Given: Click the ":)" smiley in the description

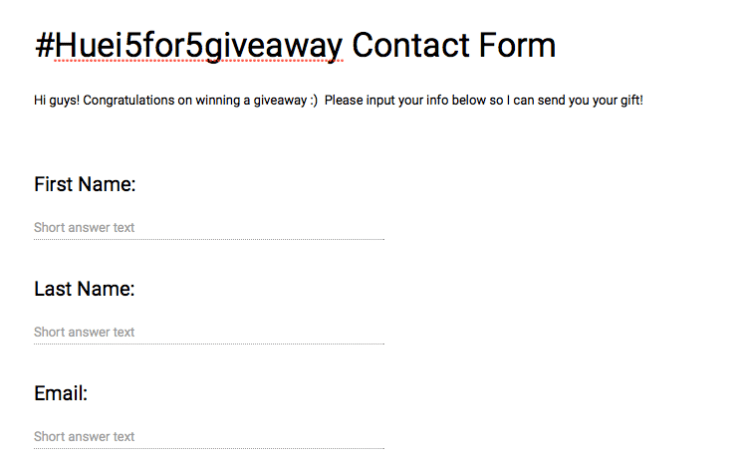Looking at the screenshot, I should click(312, 101).
